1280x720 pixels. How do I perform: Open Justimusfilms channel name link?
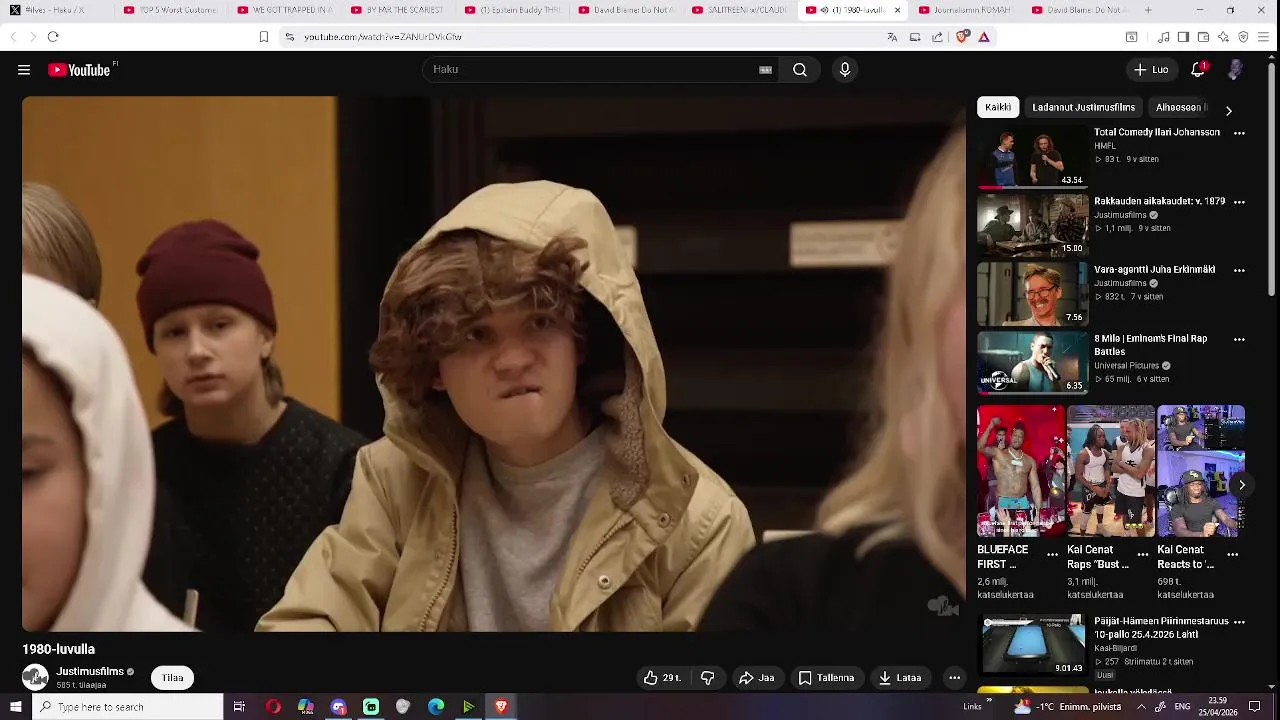pos(90,672)
